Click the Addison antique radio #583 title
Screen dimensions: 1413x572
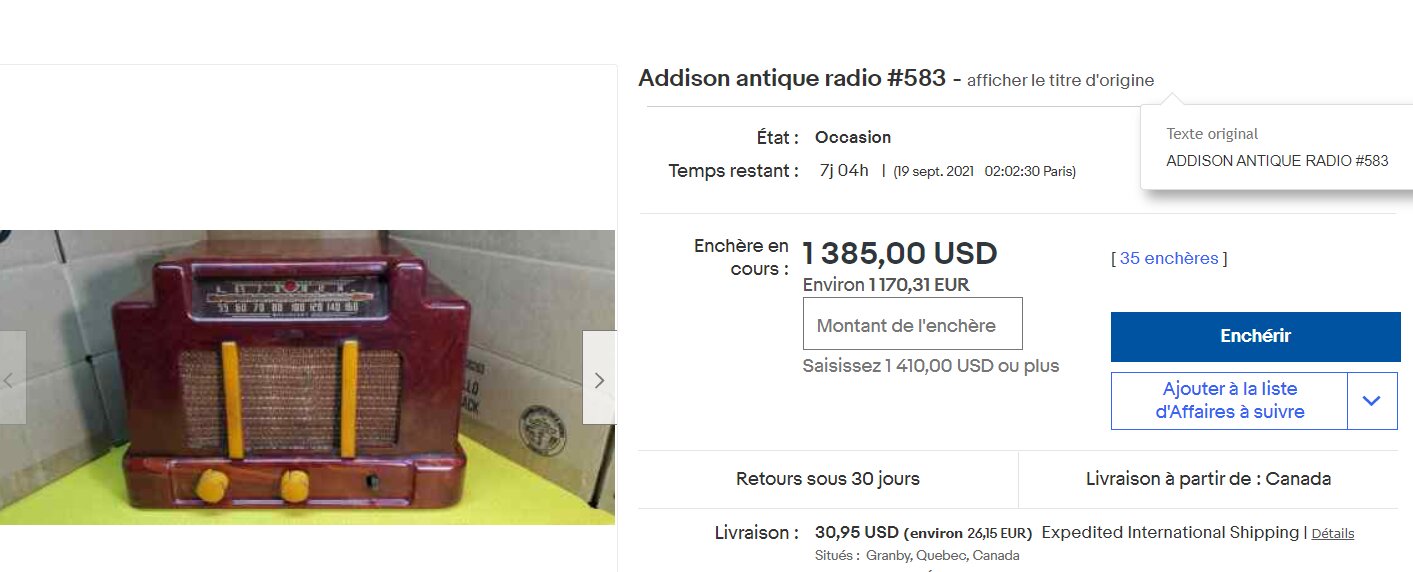point(792,78)
